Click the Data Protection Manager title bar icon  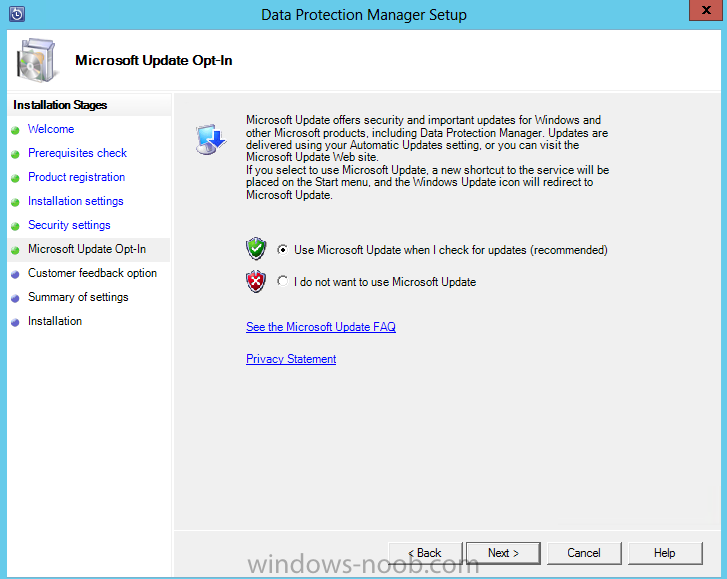point(16,15)
